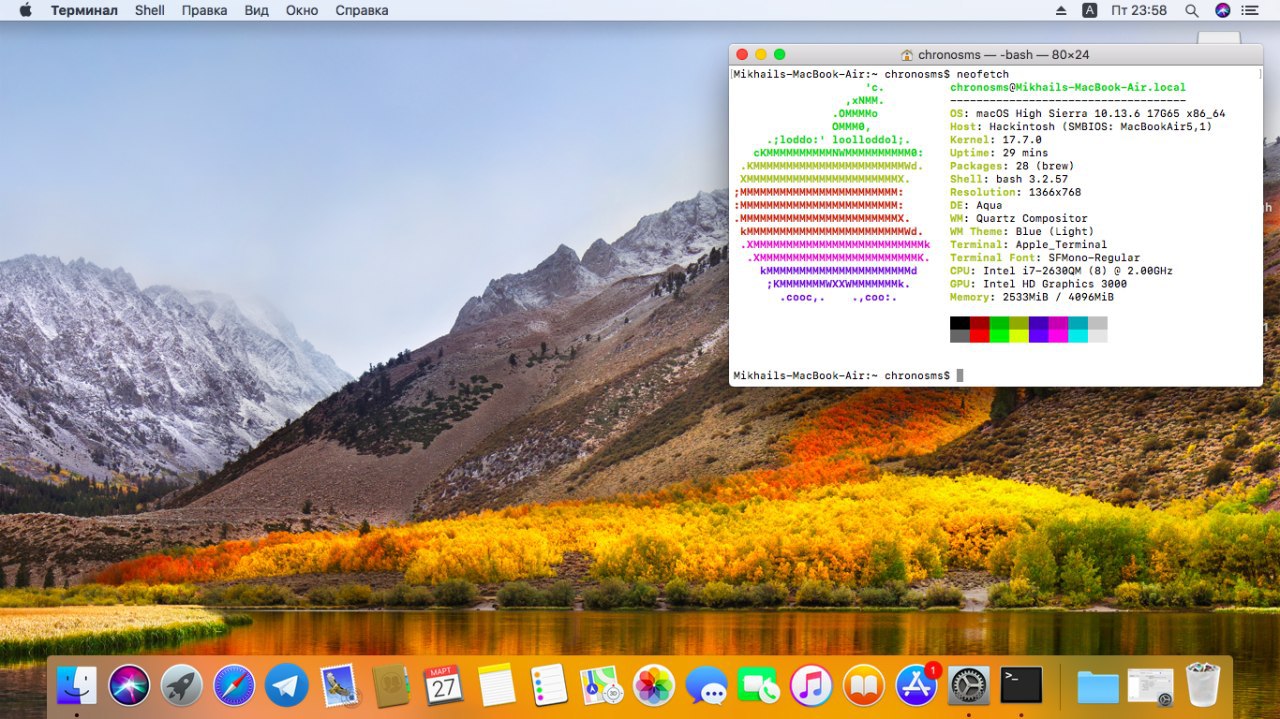Open Messages speech bubble in Dock
1280x719 pixels.
[x=707, y=685]
